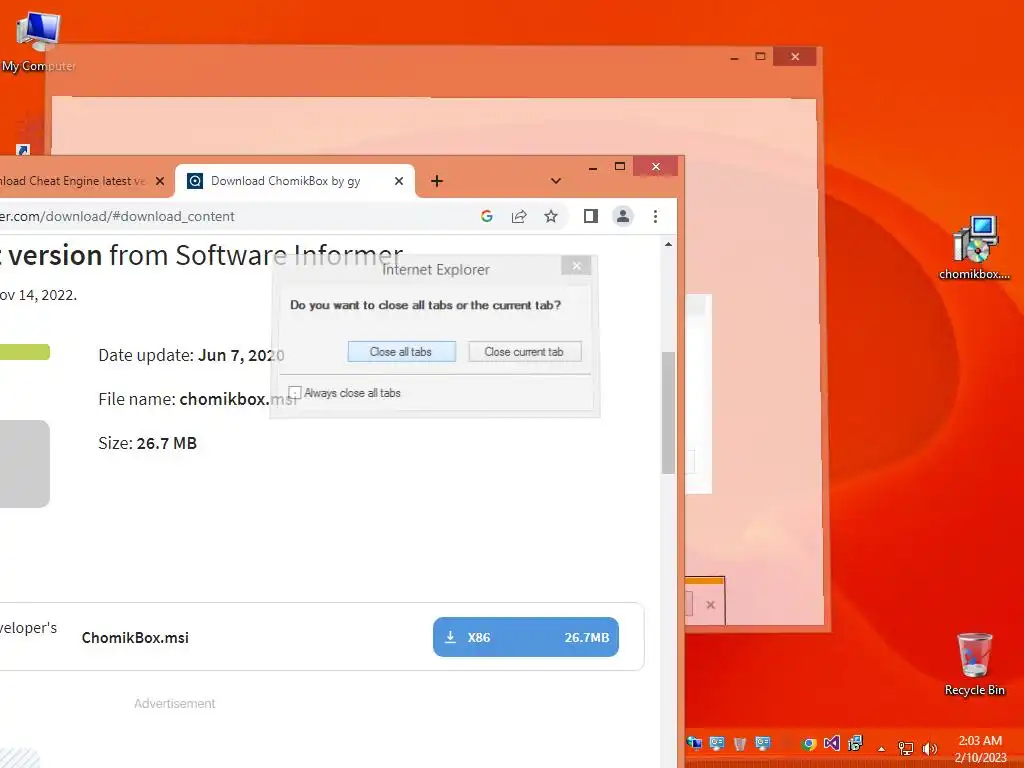Click the page scrollbar up arrow

point(668,244)
